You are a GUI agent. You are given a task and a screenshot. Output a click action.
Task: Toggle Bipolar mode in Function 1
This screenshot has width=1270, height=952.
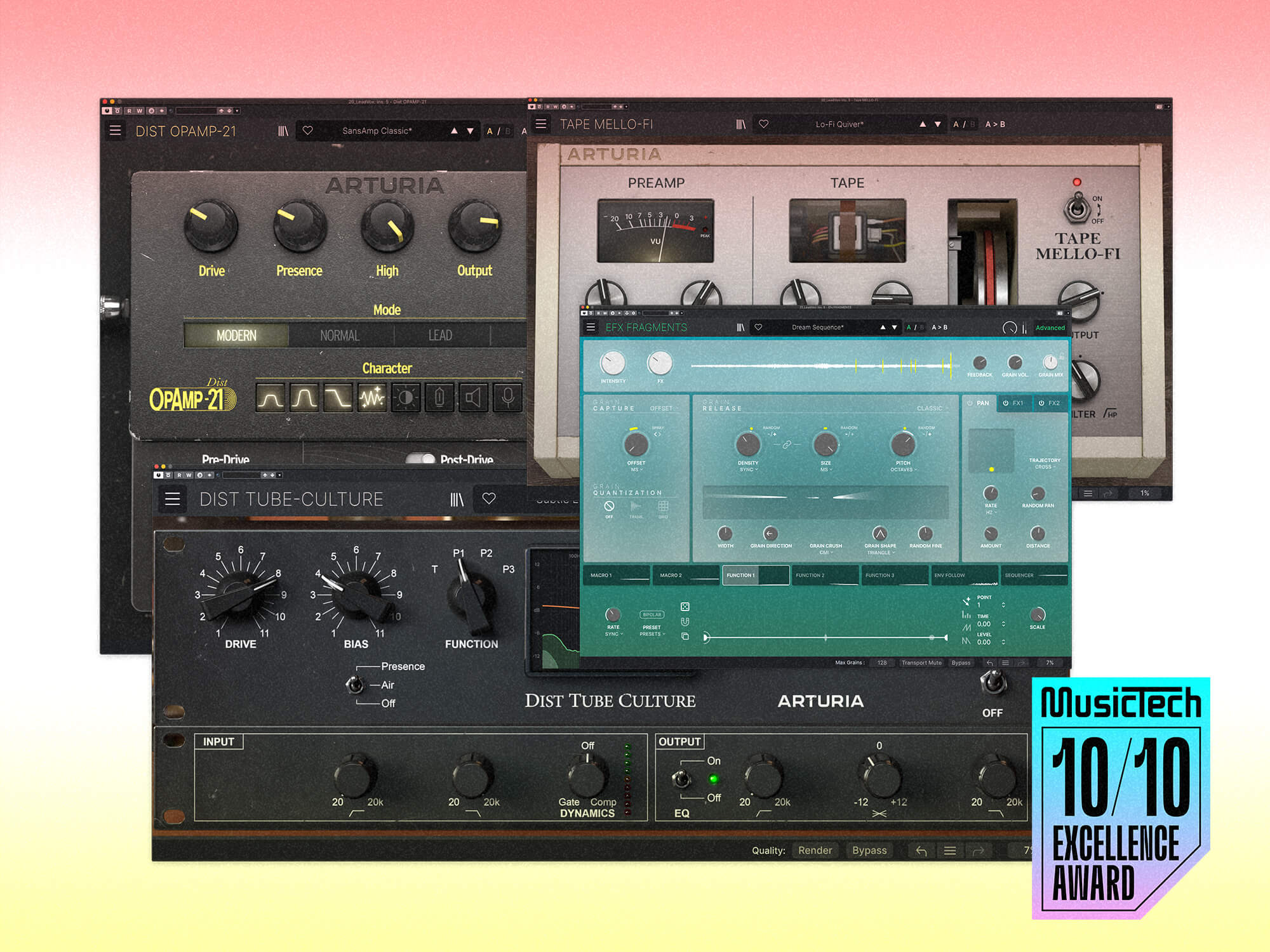(x=652, y=614)
